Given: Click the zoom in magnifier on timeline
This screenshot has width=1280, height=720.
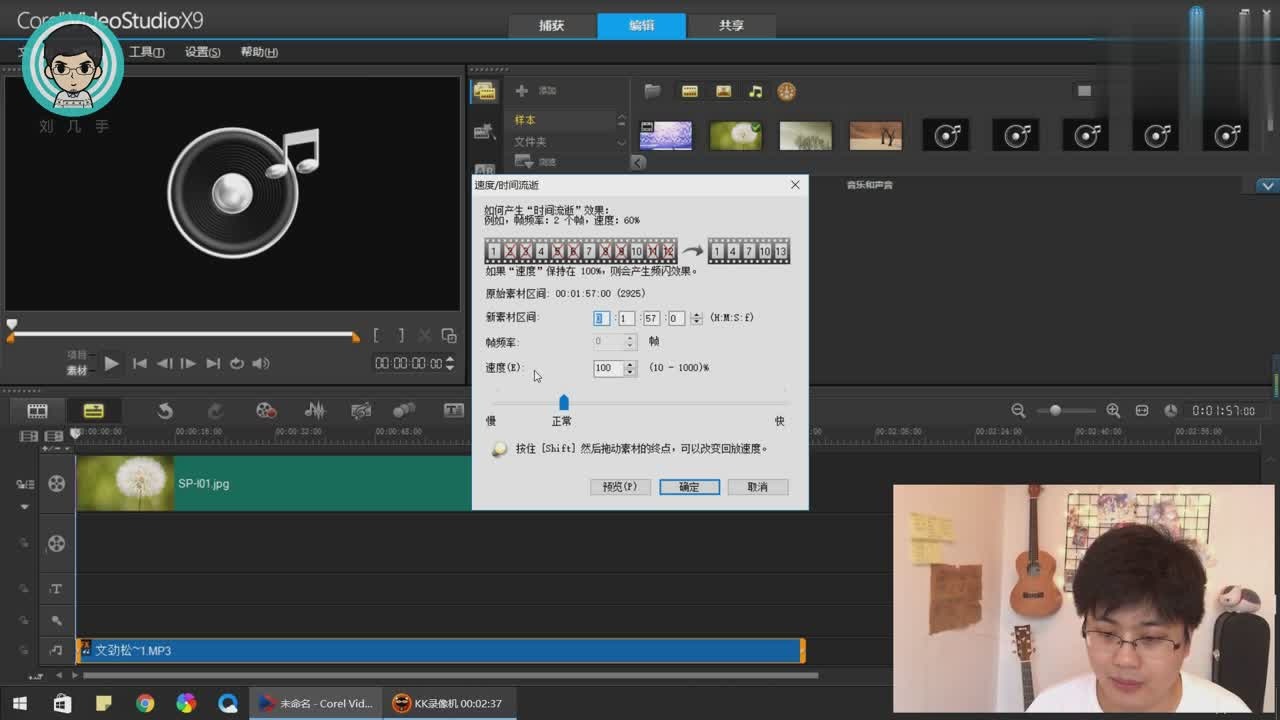Looking at the screenshot, I should (1113, 410).
